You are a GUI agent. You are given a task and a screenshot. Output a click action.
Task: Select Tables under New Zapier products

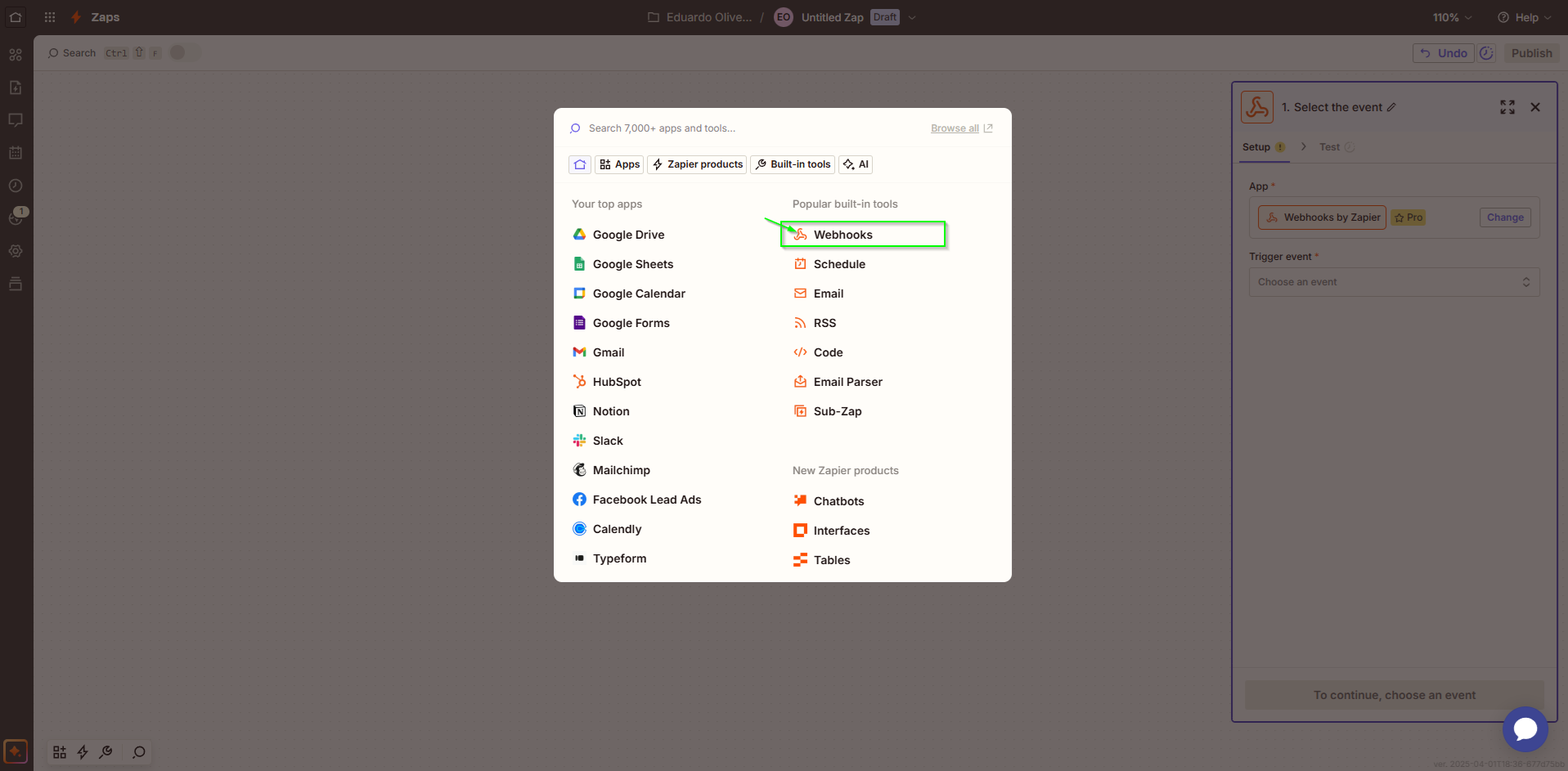[822, 560]
